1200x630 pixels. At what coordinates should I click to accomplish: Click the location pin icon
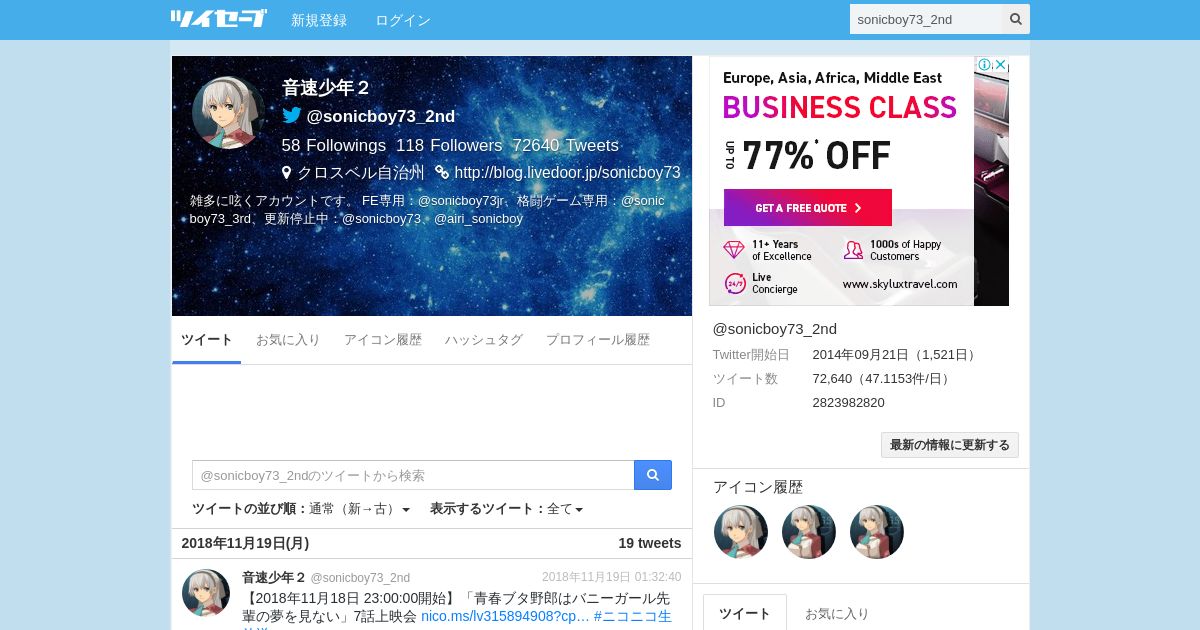pos(286,172)
